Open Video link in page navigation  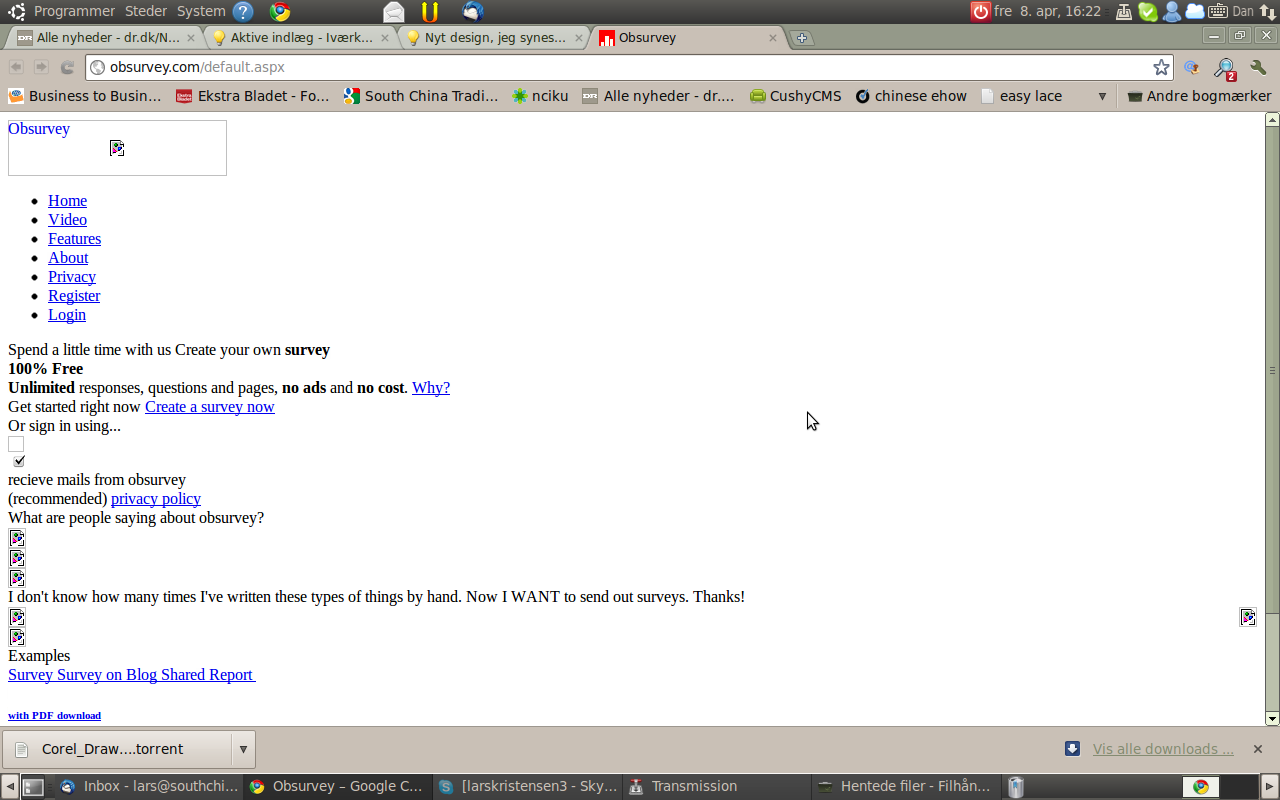[x=67, y=220]
